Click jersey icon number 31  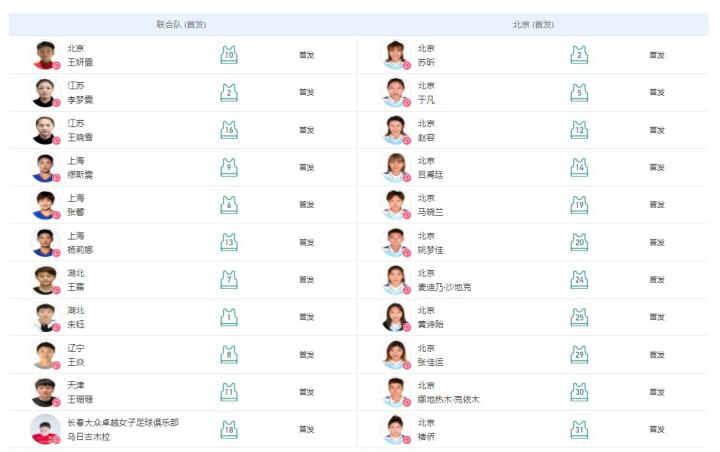coord(579,429)
